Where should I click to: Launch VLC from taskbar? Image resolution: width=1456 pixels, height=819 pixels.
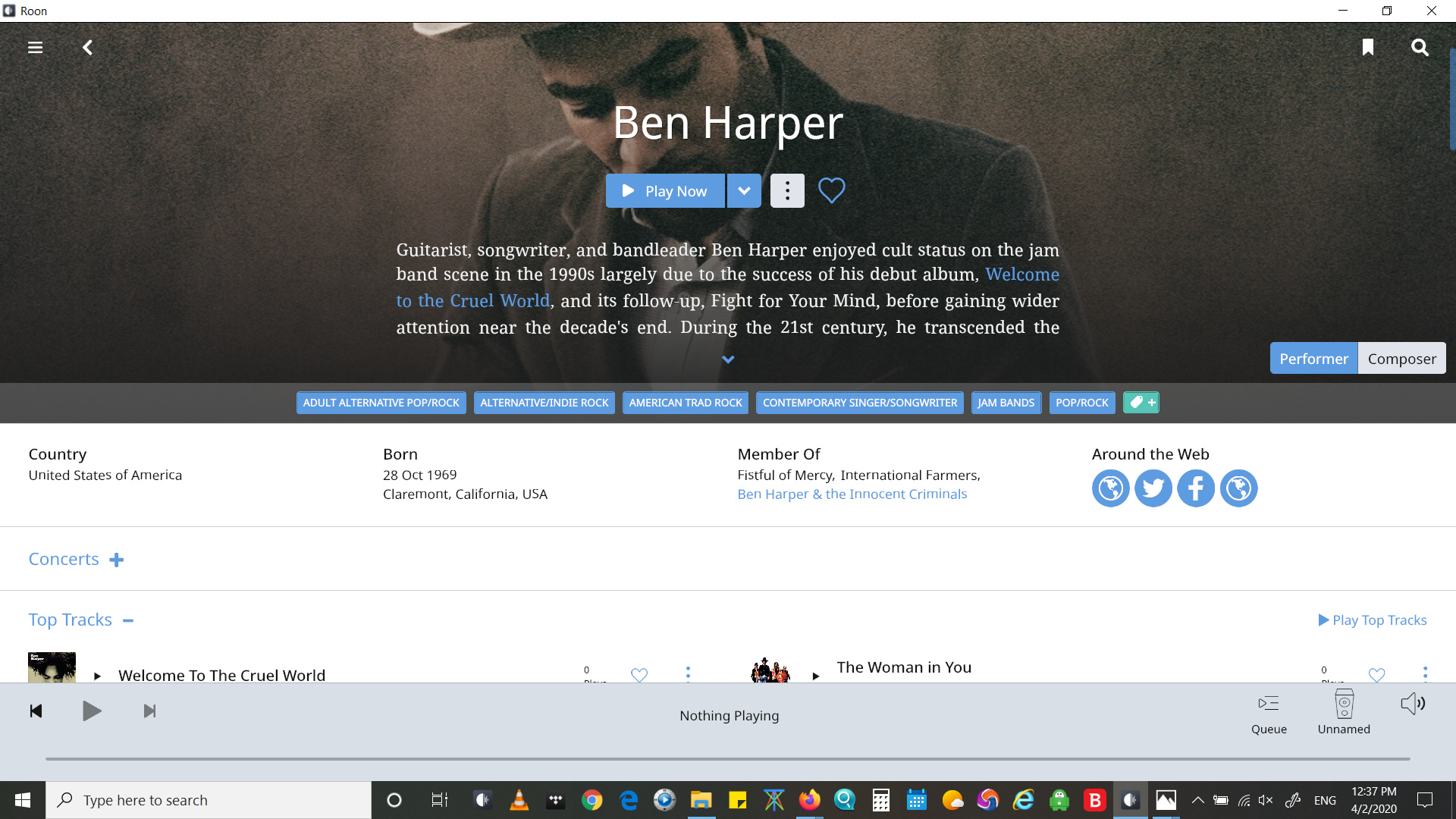[519, 800]
